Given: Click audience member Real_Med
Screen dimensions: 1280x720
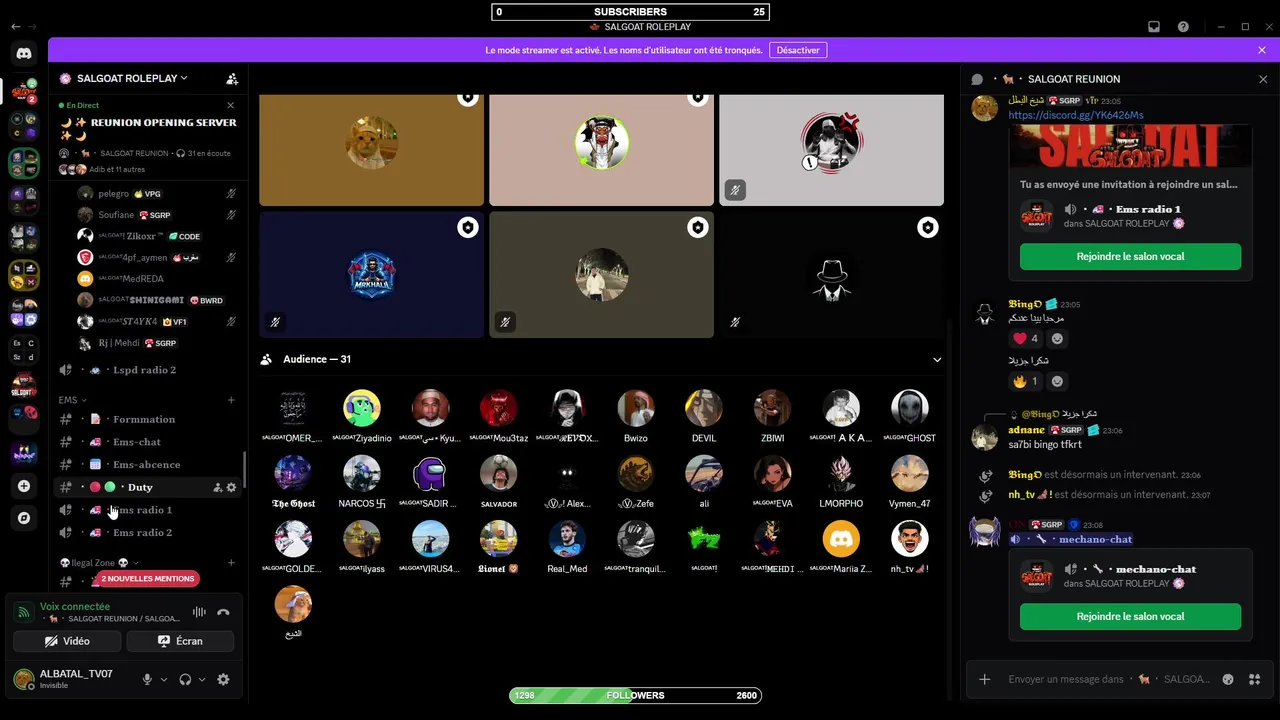Looking at the screenshot, I should pos(567,547).
